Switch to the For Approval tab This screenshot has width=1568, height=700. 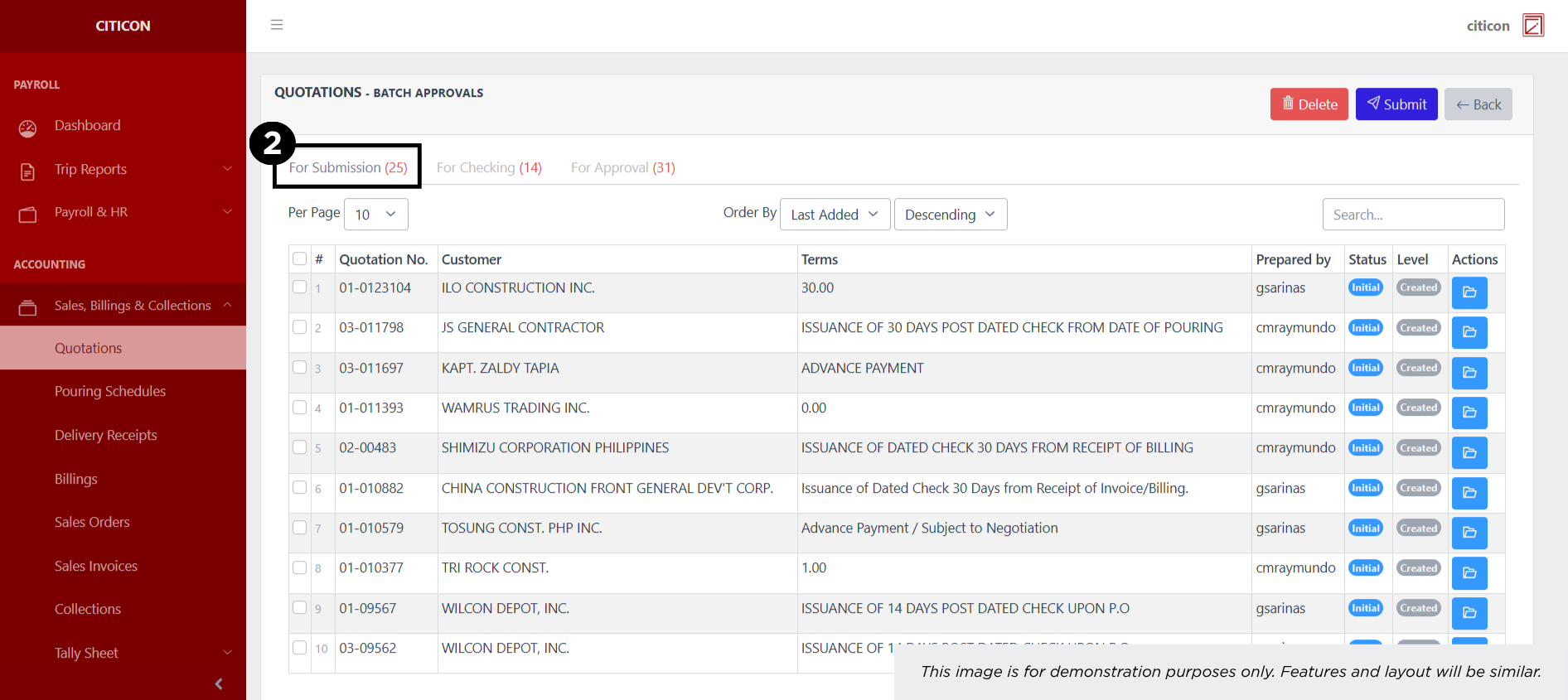(x=622, y=167)
